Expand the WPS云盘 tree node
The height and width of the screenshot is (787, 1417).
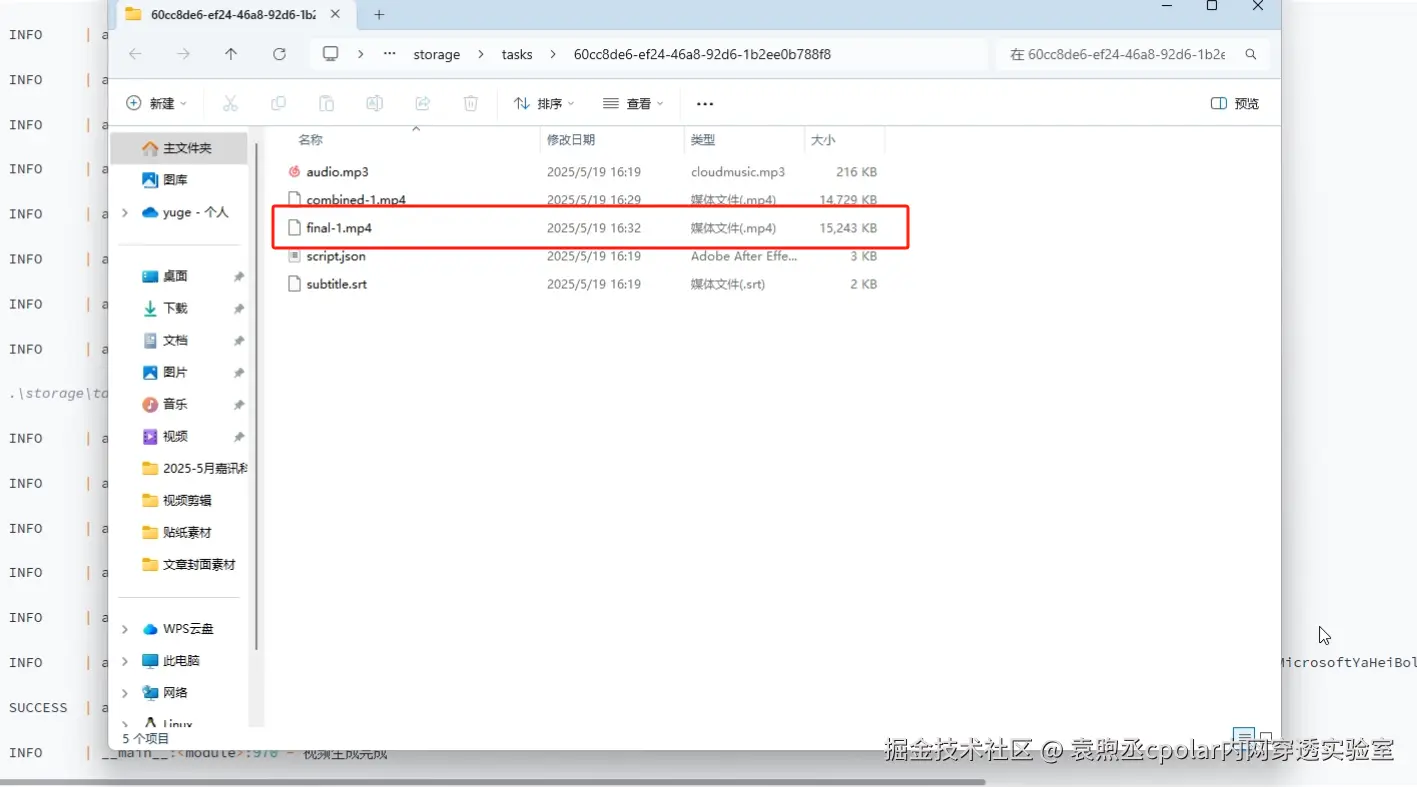click(x=125, y=629)
